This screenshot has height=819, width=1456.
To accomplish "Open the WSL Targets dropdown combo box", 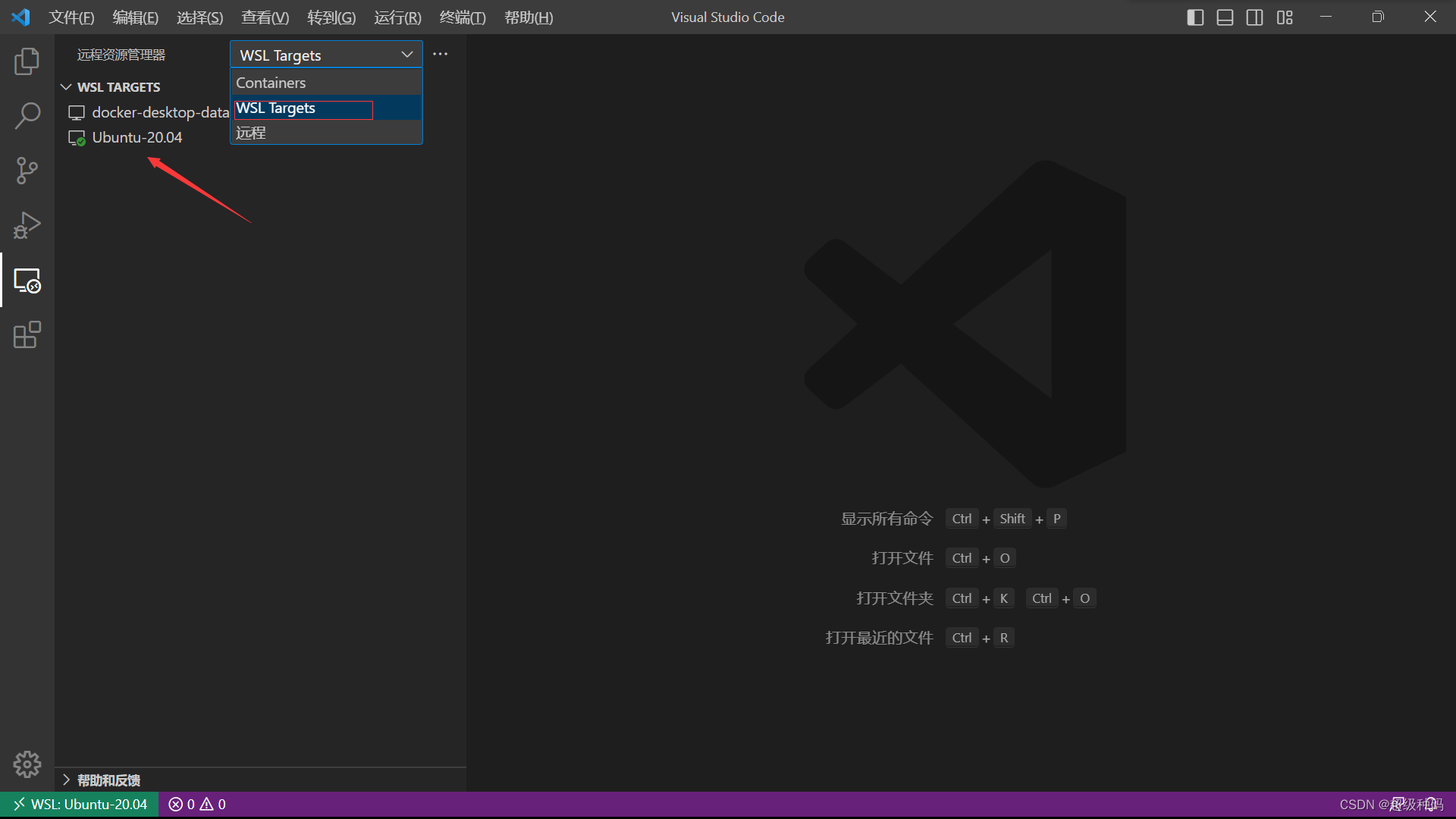I will pyautogui.click(x=325, y=55).
